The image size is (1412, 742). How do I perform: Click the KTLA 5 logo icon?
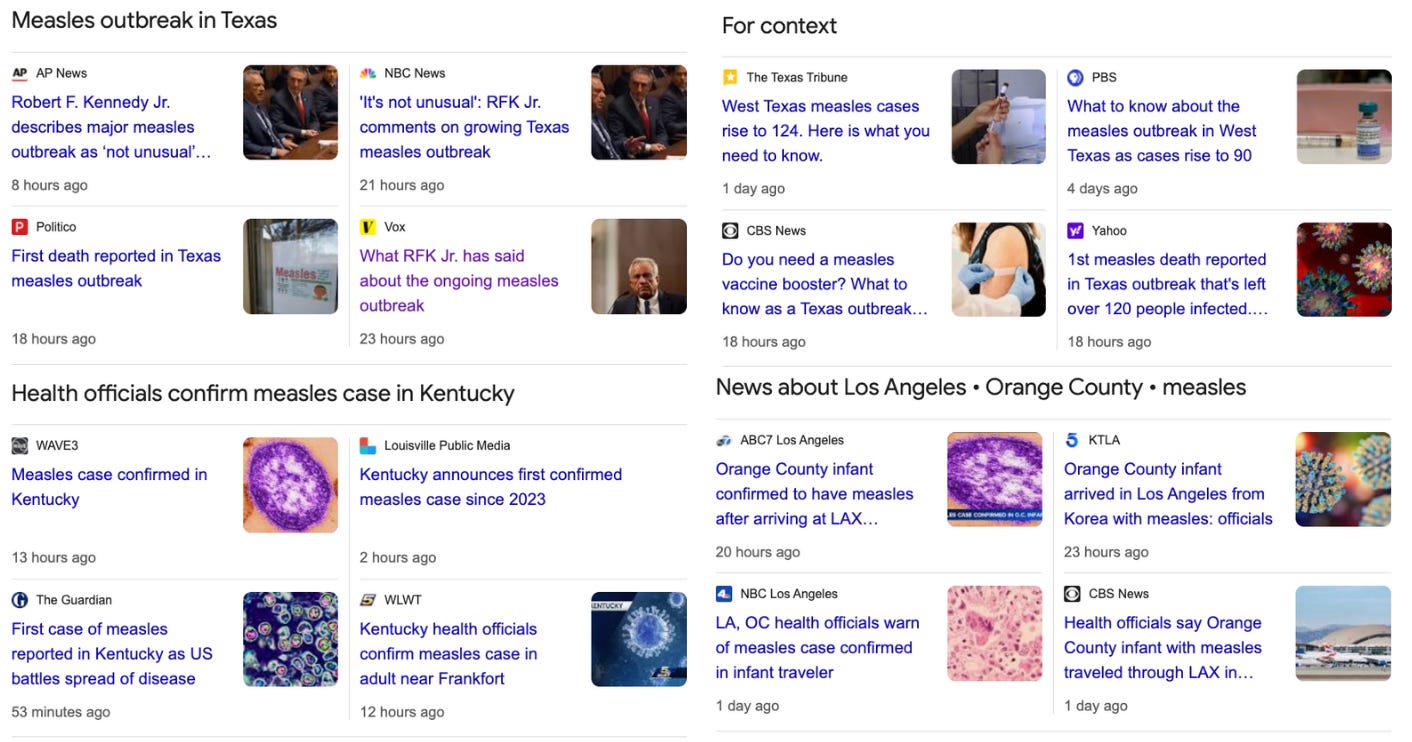[x=1072, y=440]
